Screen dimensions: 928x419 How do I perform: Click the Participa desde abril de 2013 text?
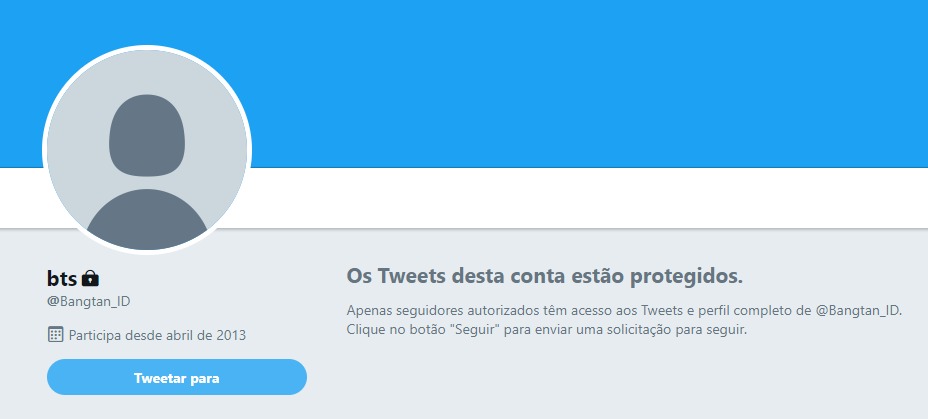pos(157,336)
